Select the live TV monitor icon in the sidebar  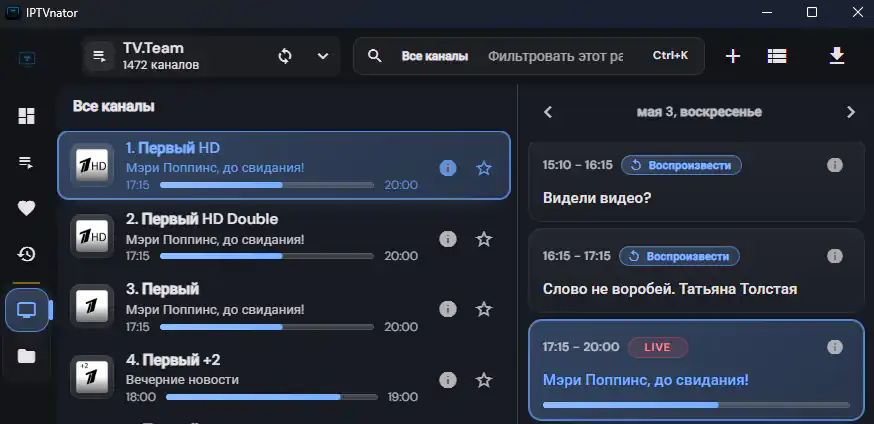[x=26, y=310]
